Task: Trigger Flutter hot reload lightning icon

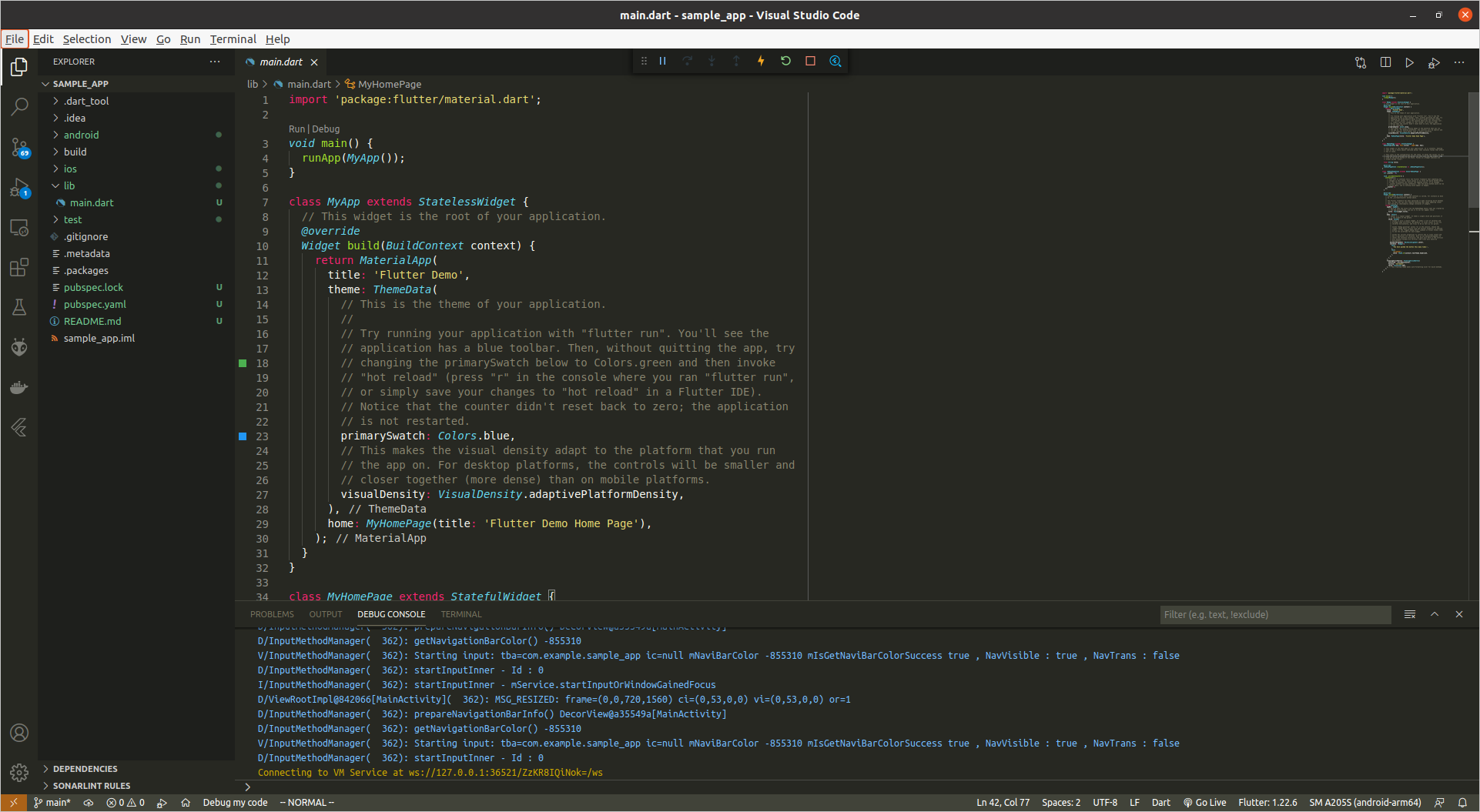Action: (x=761, y=61)
